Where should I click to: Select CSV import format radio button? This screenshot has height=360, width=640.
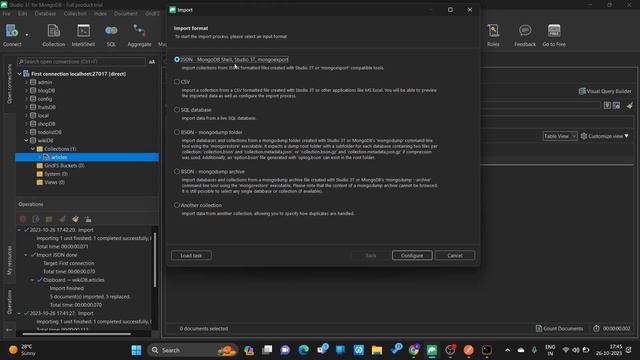pyautogui.click(x=177, y=82)
